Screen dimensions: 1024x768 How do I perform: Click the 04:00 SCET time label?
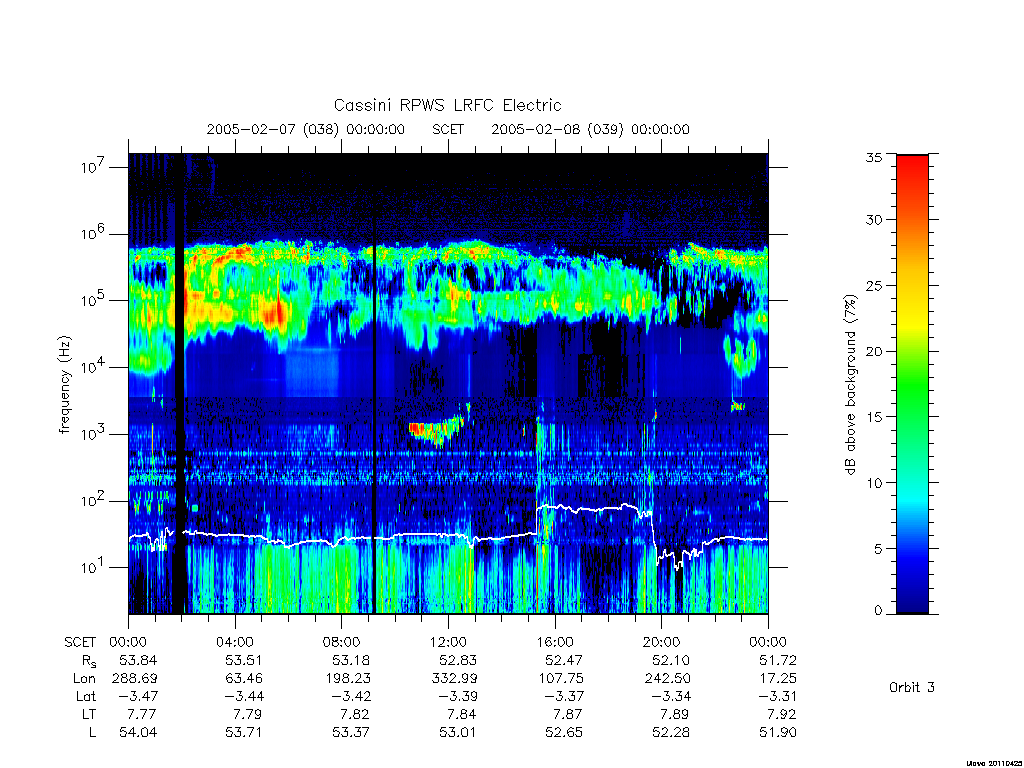tap(234, 642)
